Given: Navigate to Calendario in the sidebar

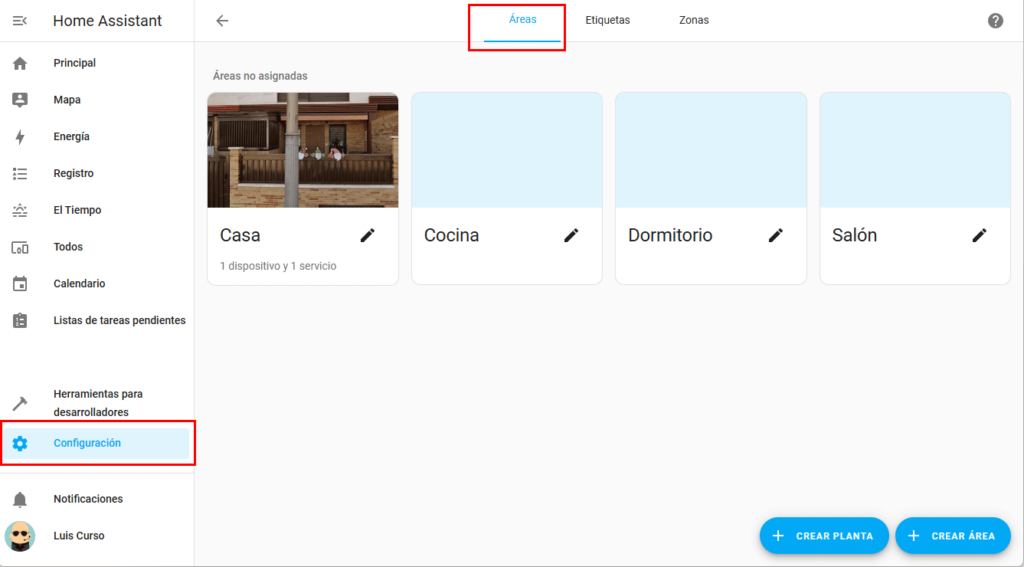Looking at the screenshot, I should pyautogui.click(x=79, y=284).
